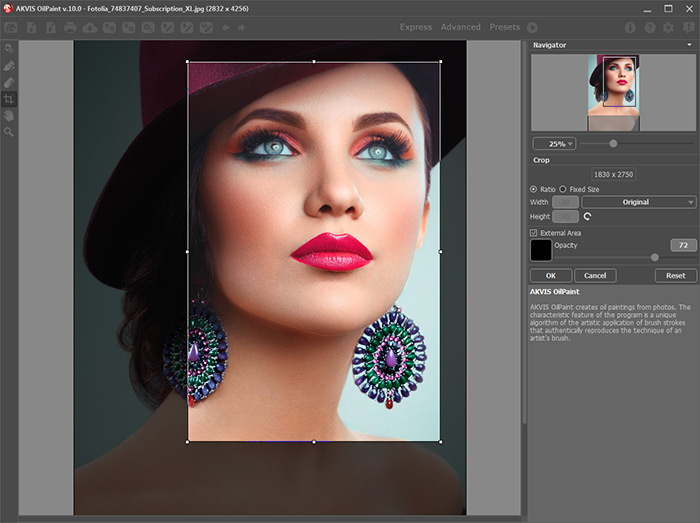Select the Fixed Size radio button

point(563,188)
